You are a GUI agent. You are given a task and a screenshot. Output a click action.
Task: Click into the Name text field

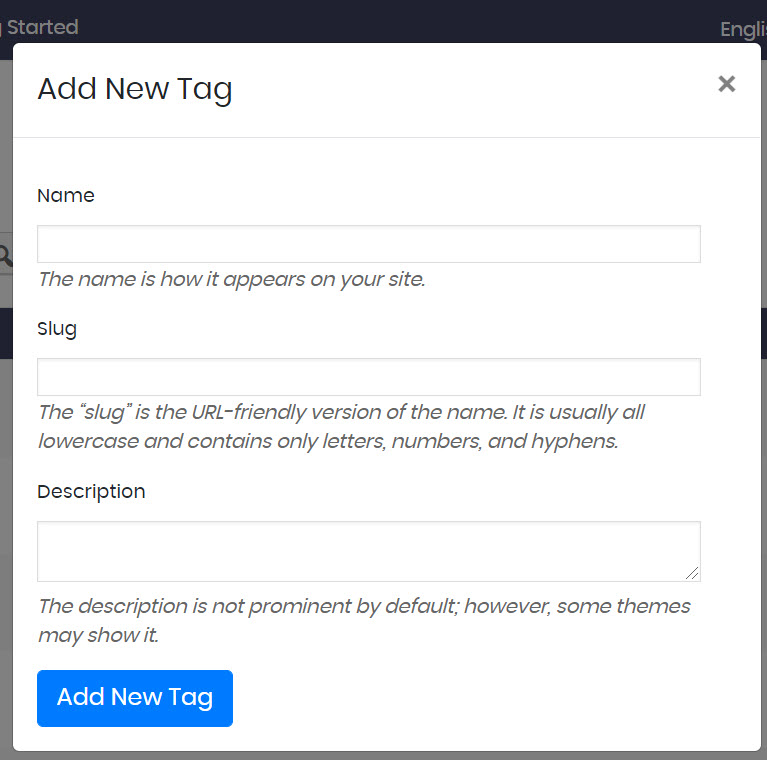click(x=368, y=244)
